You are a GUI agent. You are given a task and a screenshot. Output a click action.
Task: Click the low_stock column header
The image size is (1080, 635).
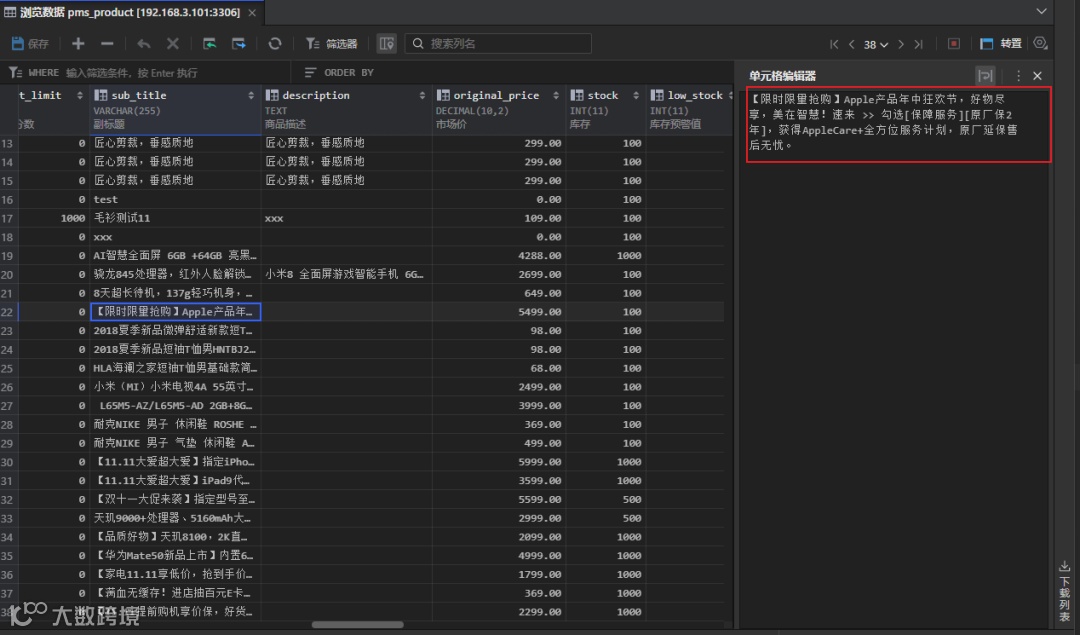(x=689, y=110)
